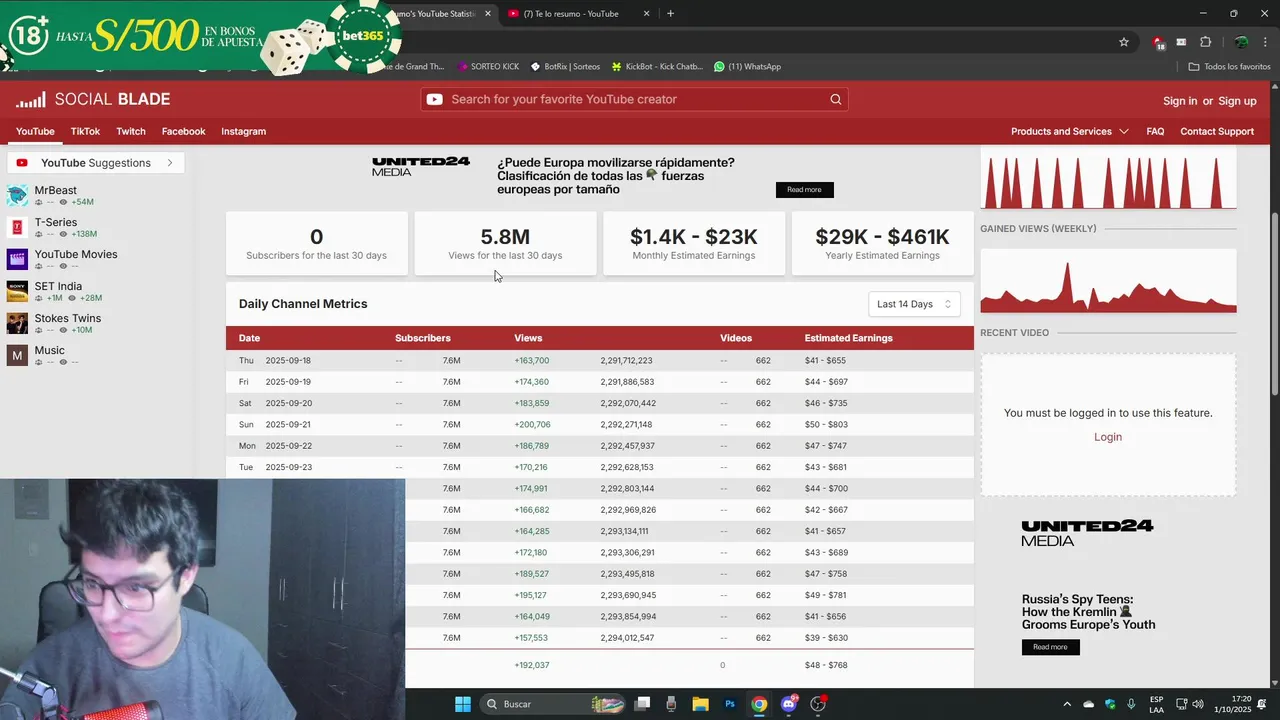Open the Chrome three-dot menu
1280x720 pixels.
click(1266, 42)
